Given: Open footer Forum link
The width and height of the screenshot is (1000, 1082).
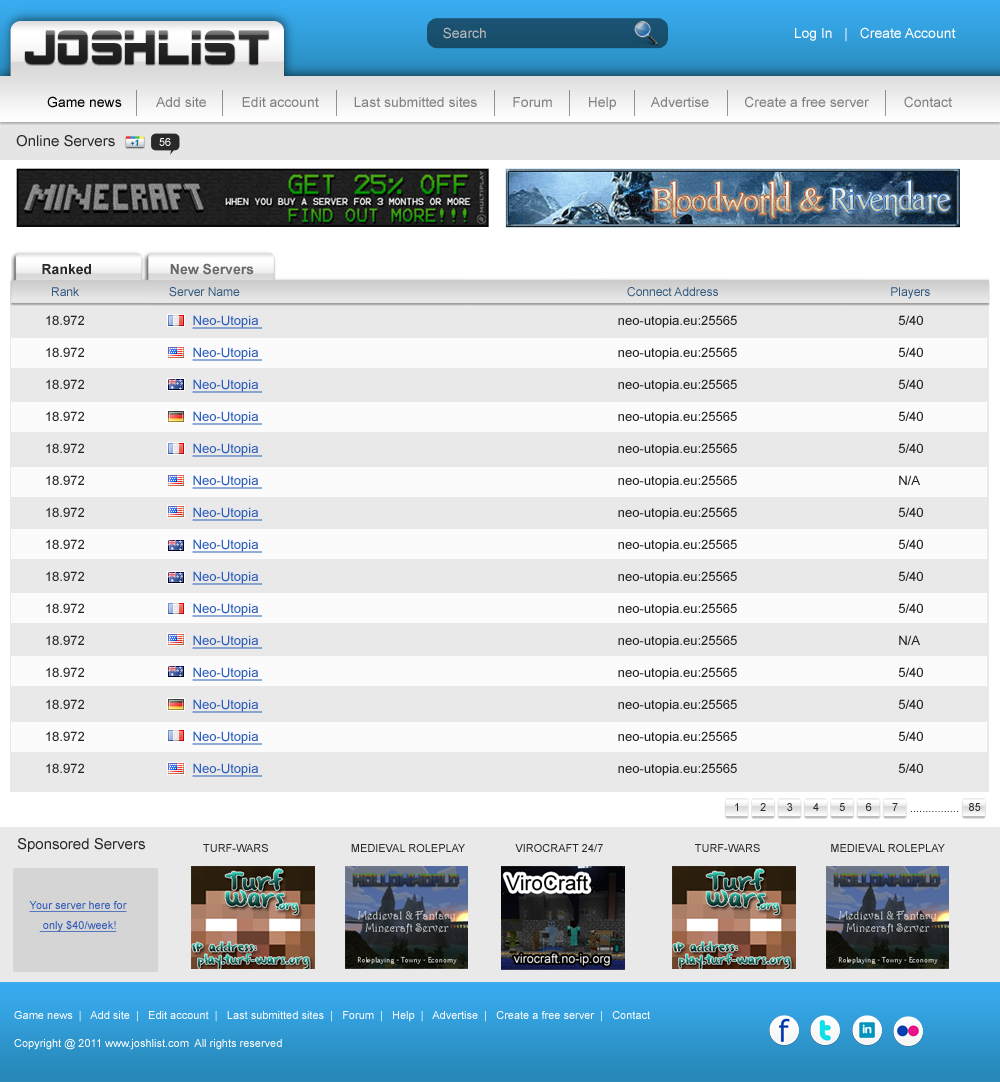Looking at the screenshot, I should [x=357, y=1015].
